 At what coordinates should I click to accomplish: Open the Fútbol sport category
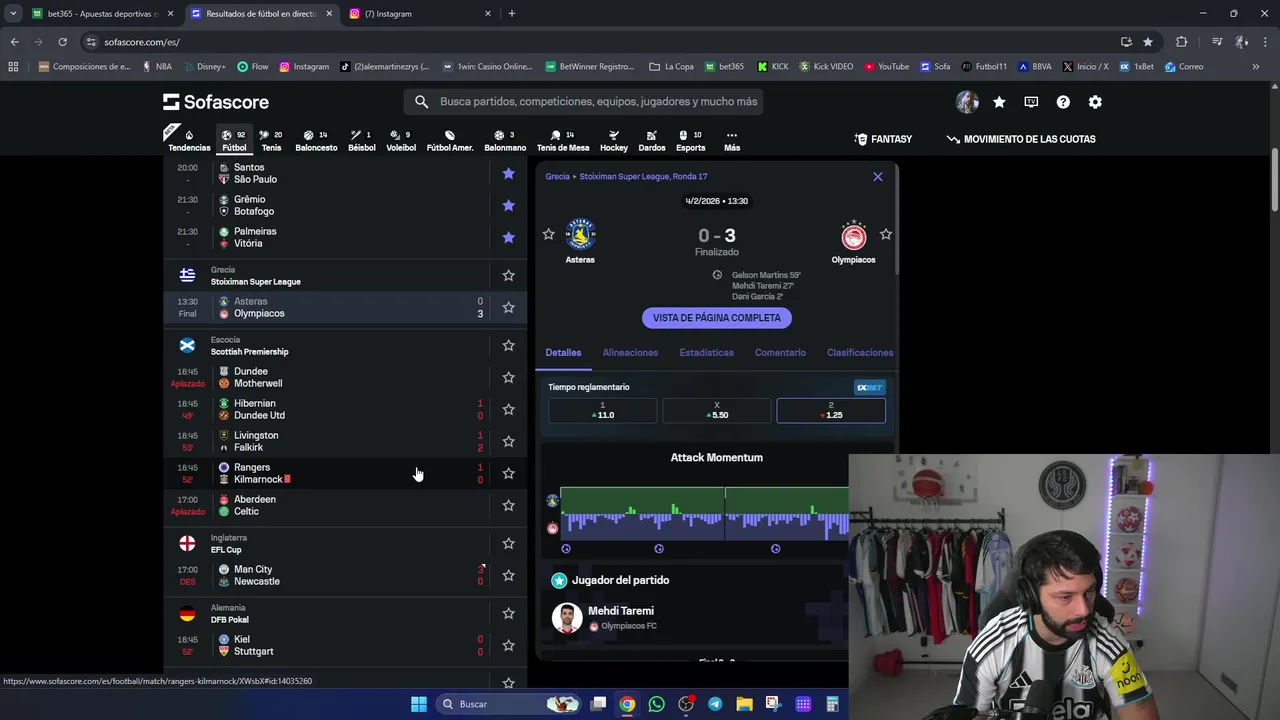(234, 140)
